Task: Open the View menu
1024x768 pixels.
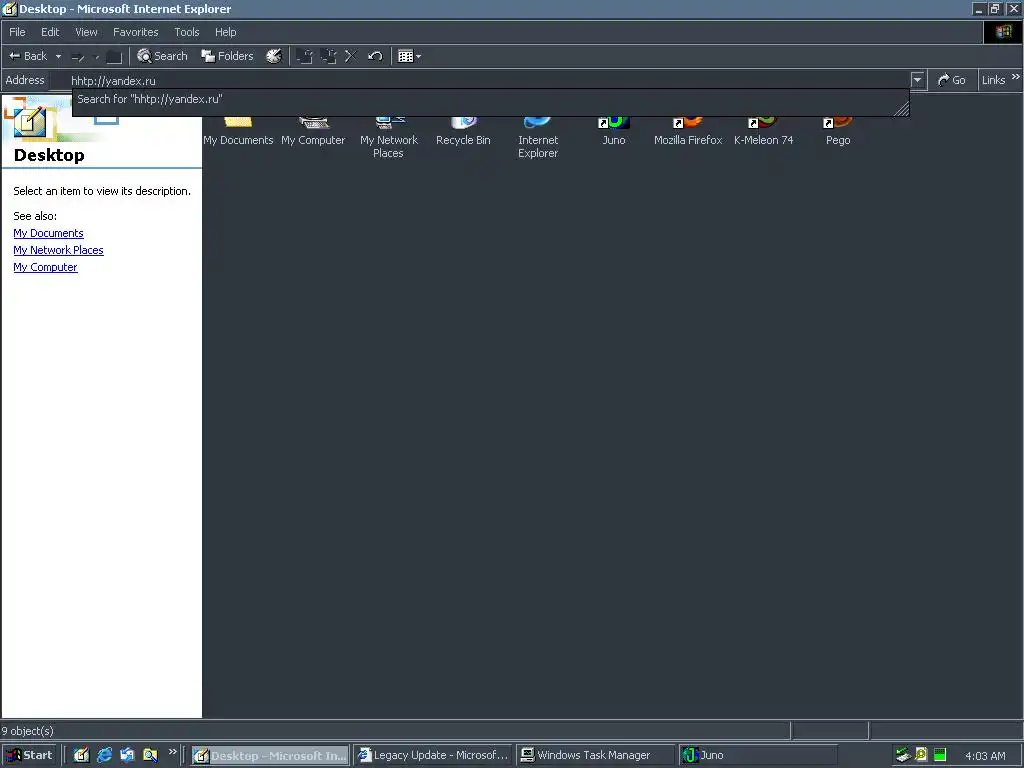Action: 86,32
